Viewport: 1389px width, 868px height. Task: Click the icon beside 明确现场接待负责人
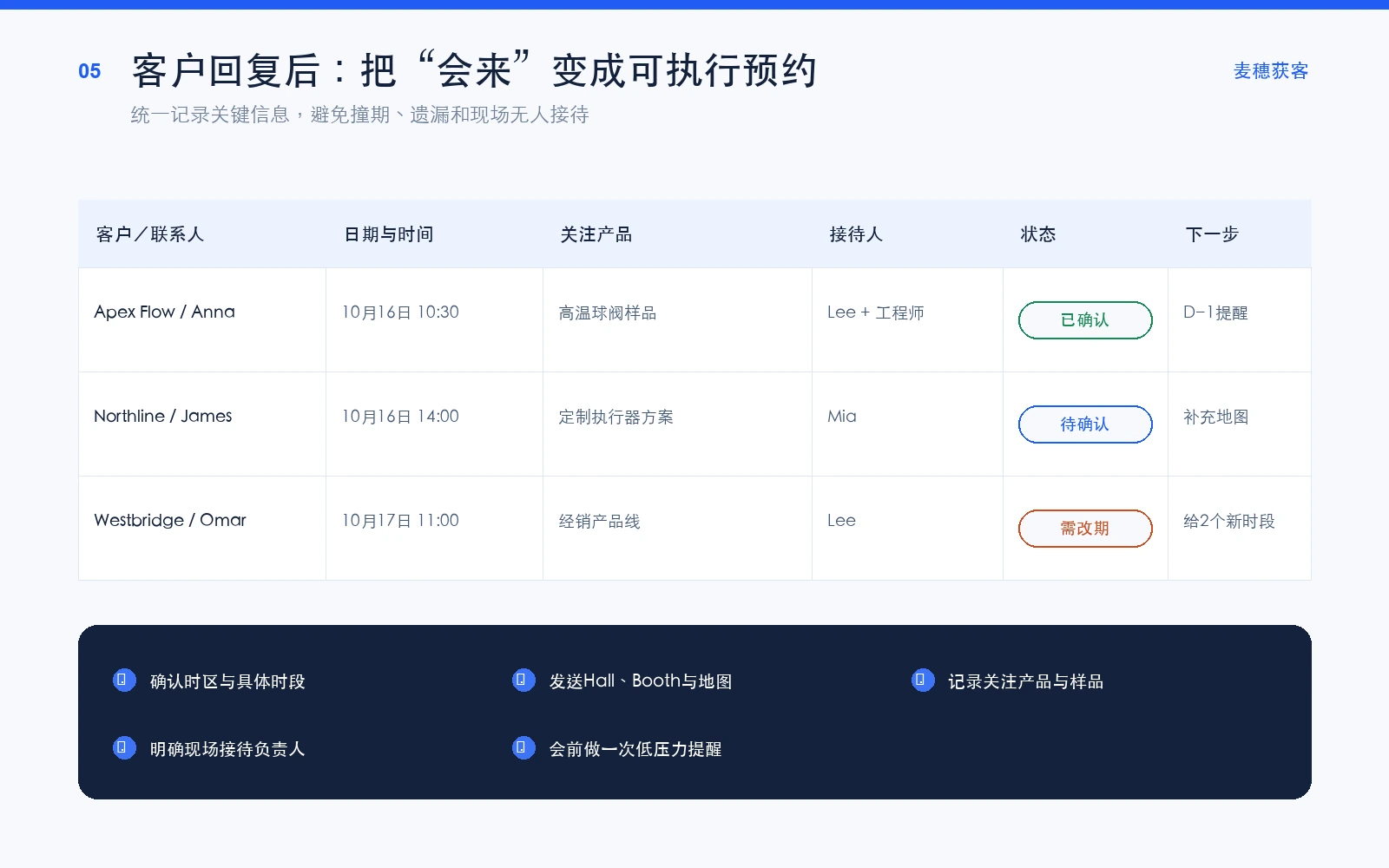coord(124,747)
